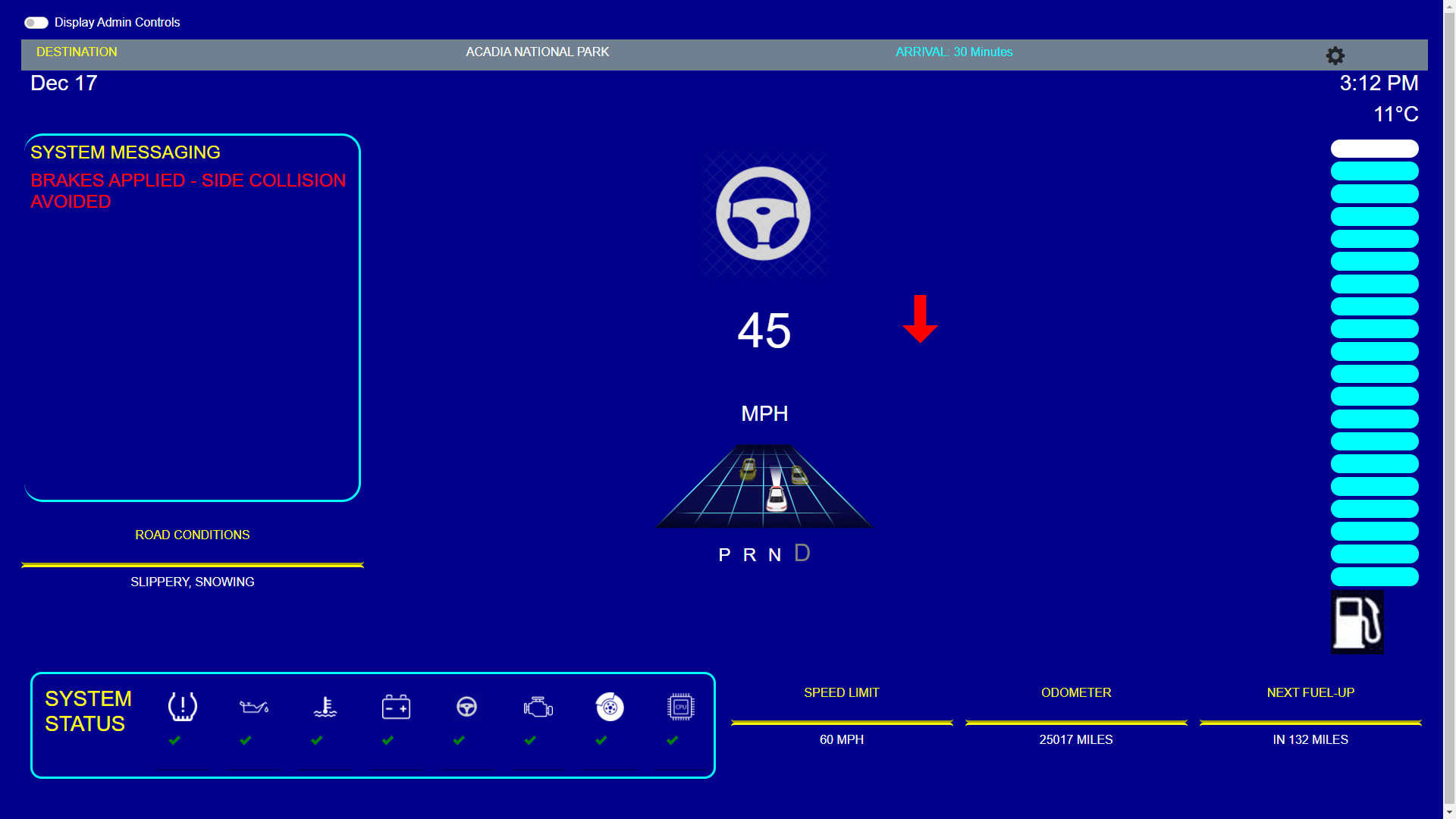Click the coolant temperature status icon
1456x819 pixels.
[325, 707]
